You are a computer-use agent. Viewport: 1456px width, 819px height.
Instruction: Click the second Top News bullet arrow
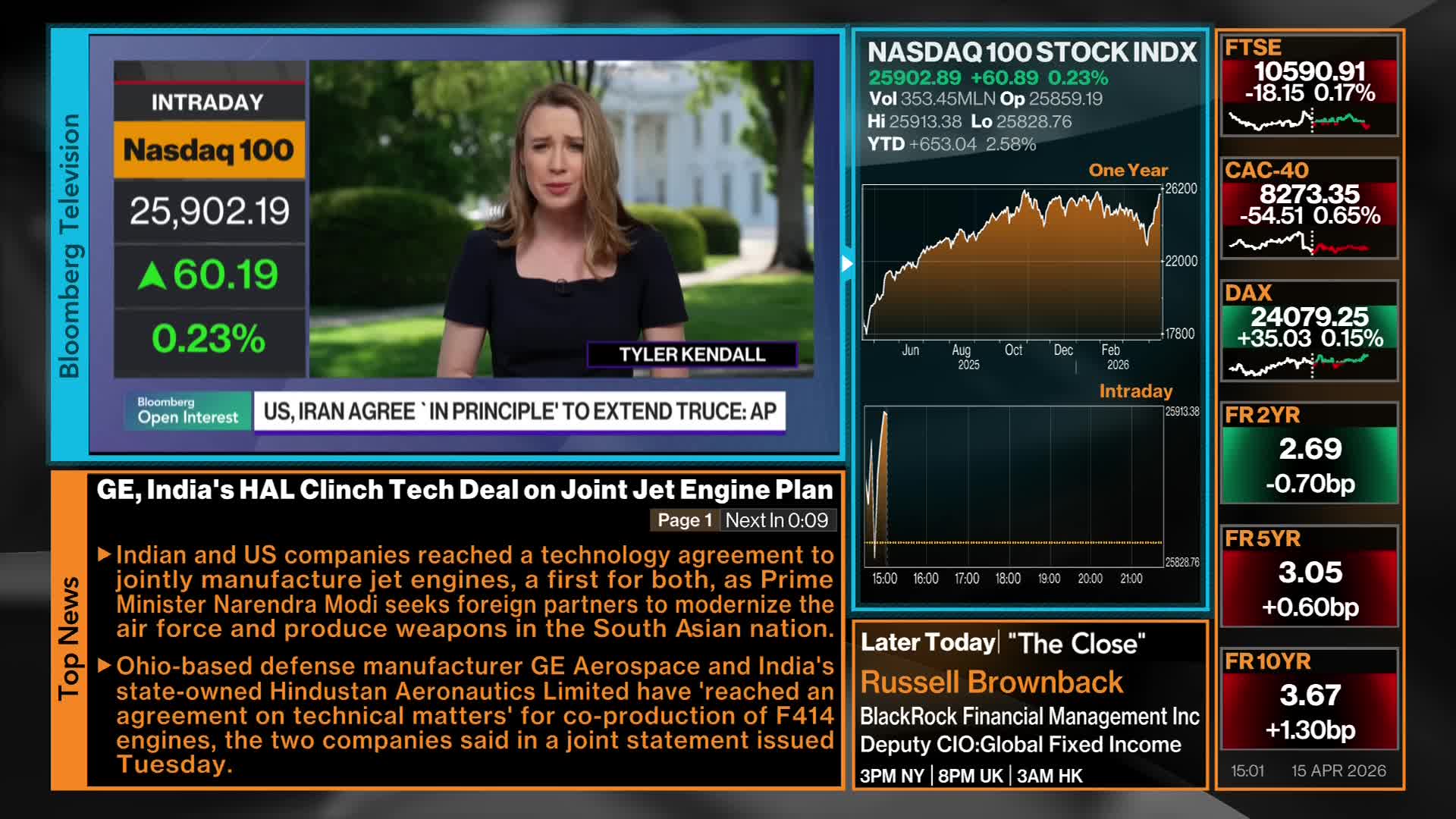(105, 666)
